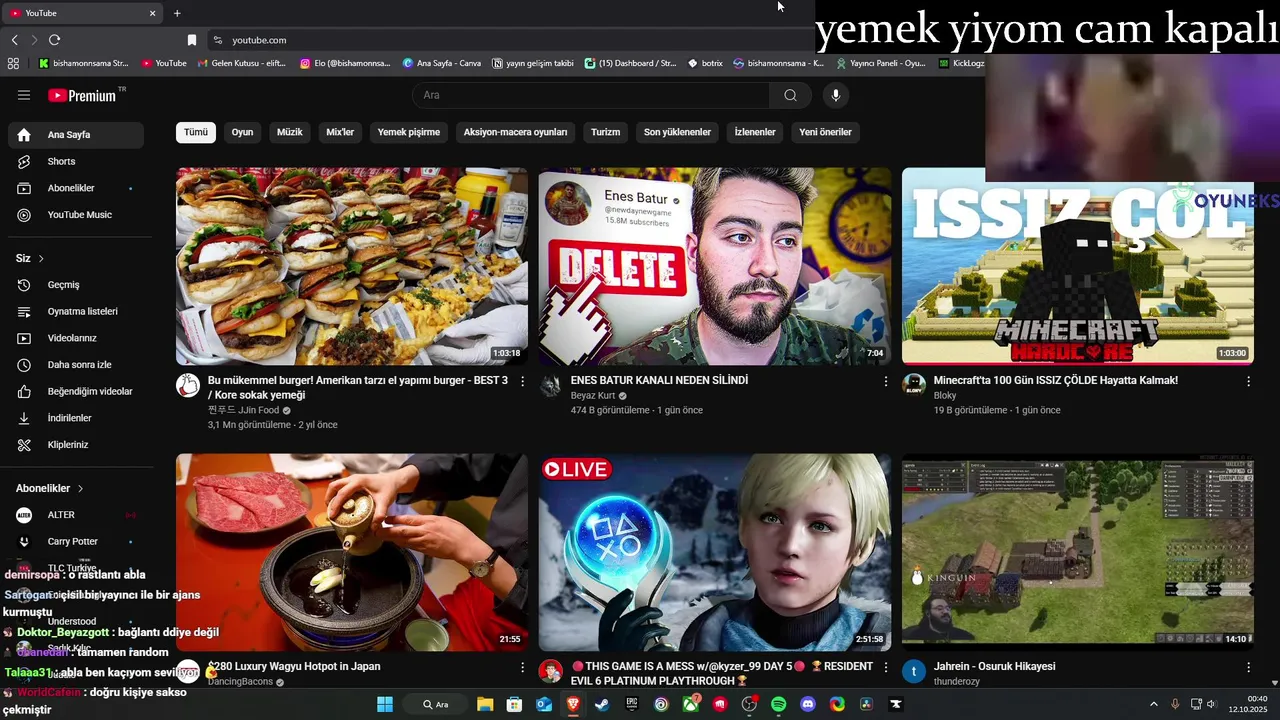Play the burger video thumbnail
This screenshot has height=720, width=1280.
click(x=352, y=266)
